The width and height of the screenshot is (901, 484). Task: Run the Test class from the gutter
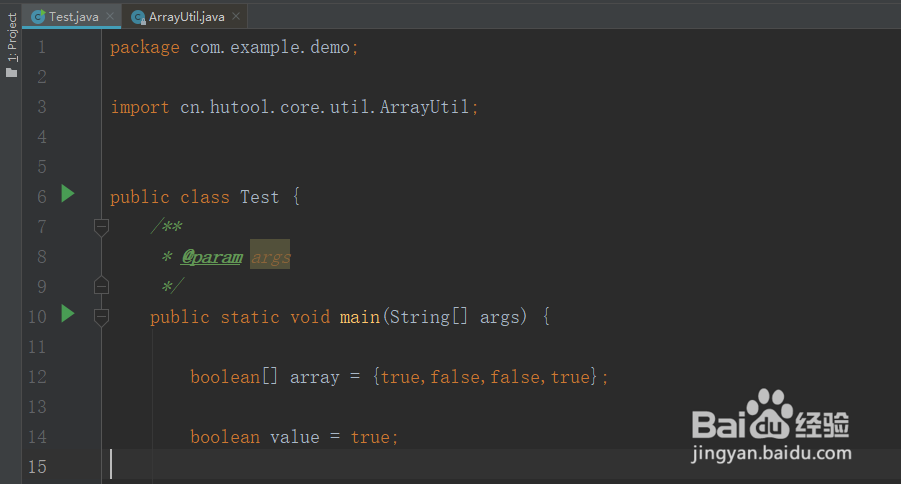tap(68, 194)
